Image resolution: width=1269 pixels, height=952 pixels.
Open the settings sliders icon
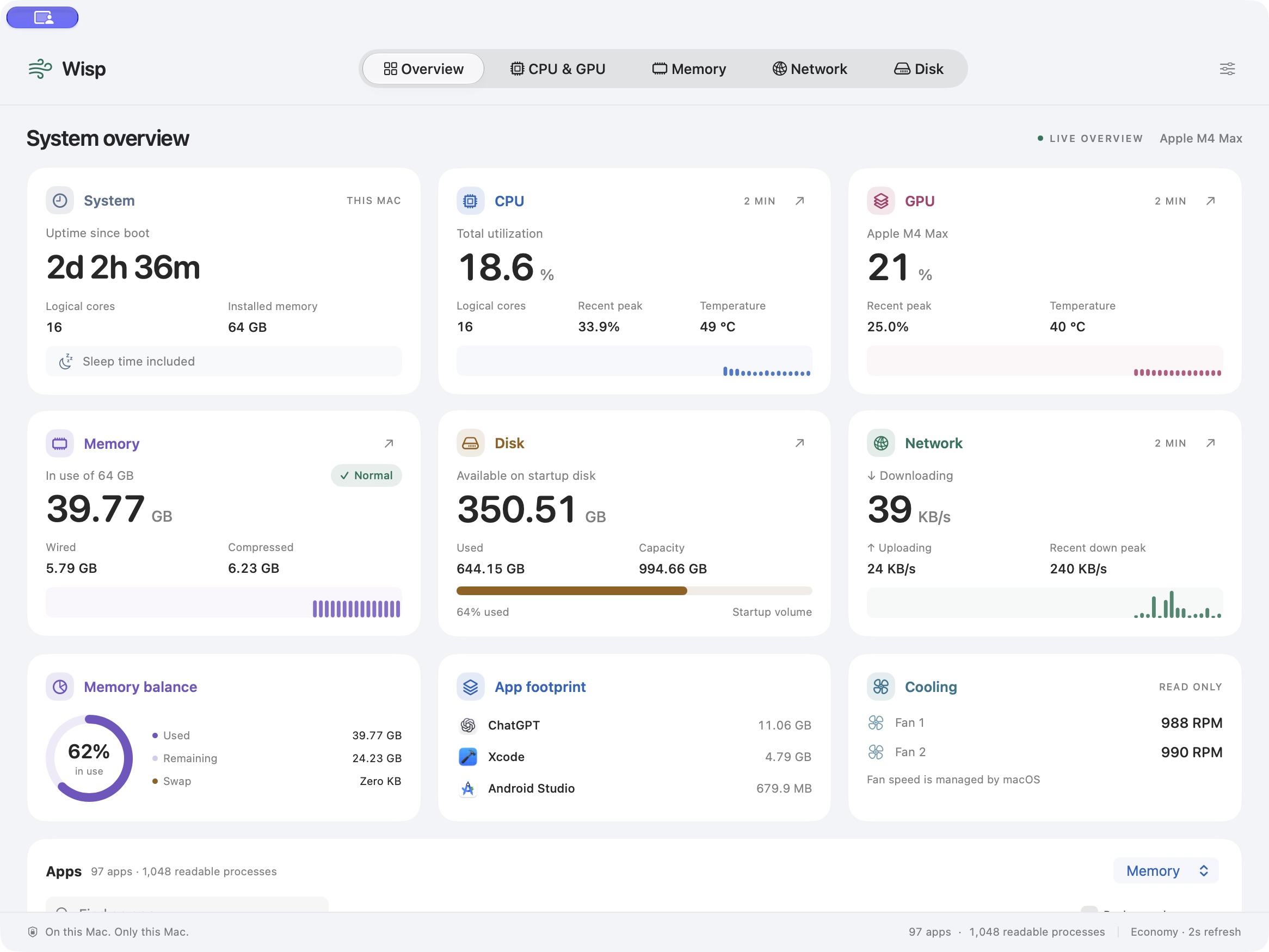point(1227,69)
